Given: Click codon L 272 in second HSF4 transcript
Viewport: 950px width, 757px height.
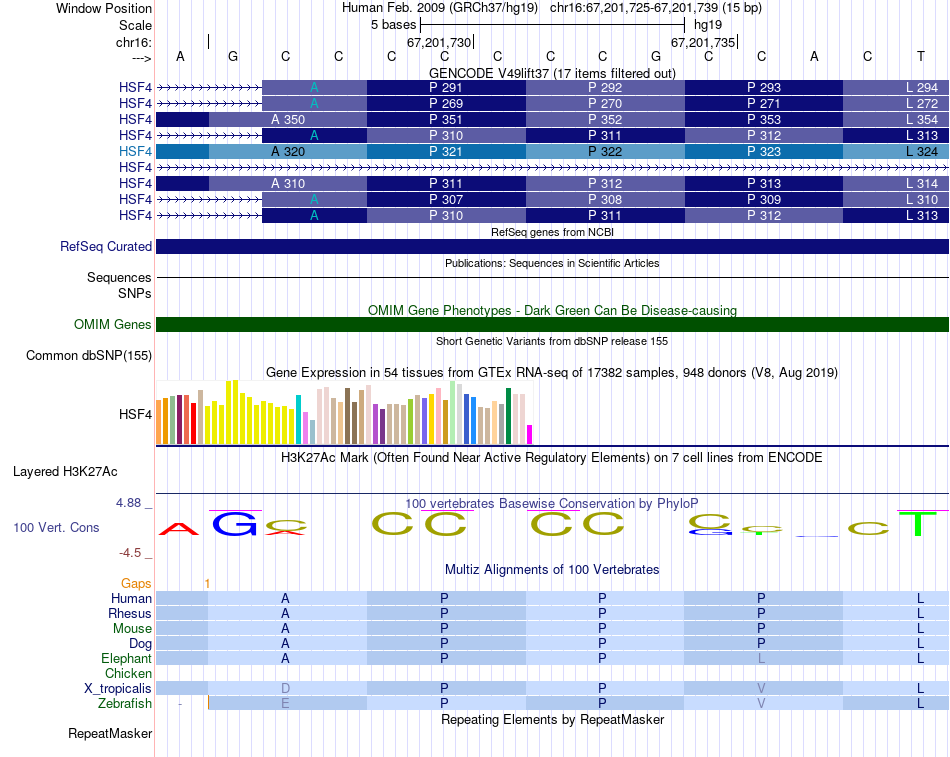Looking at the screenshot, I should click(922, 104).
